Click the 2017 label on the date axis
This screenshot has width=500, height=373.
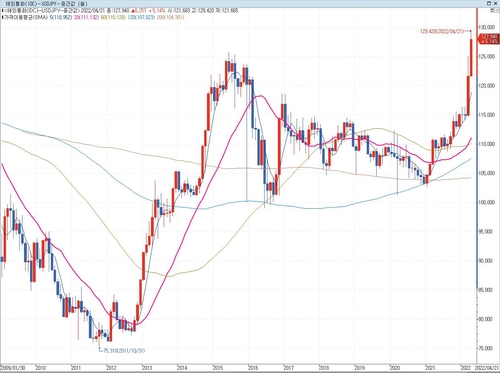[288, 368]
